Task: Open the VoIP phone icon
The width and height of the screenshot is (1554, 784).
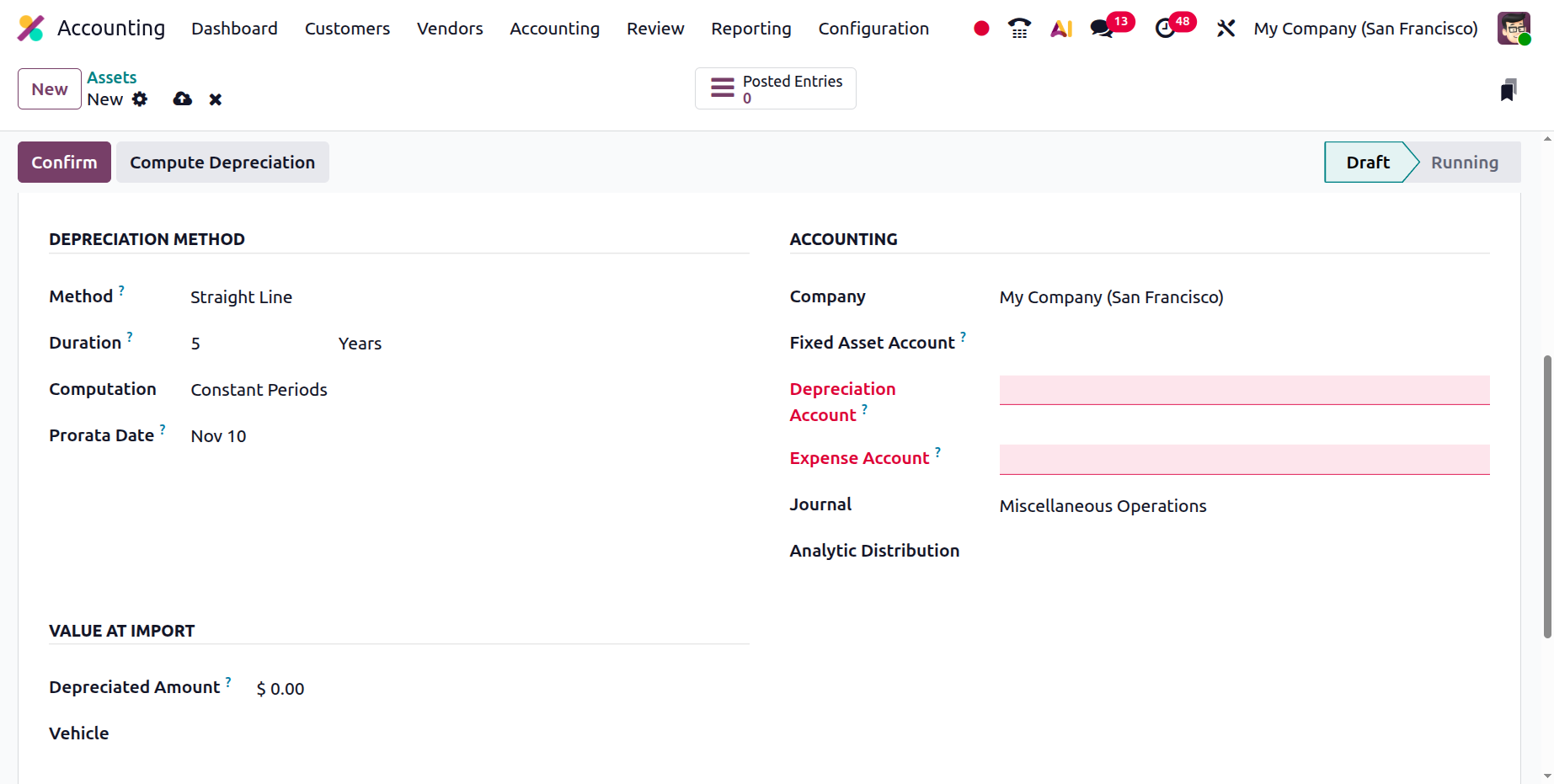Action: [x=1019, y=29]
